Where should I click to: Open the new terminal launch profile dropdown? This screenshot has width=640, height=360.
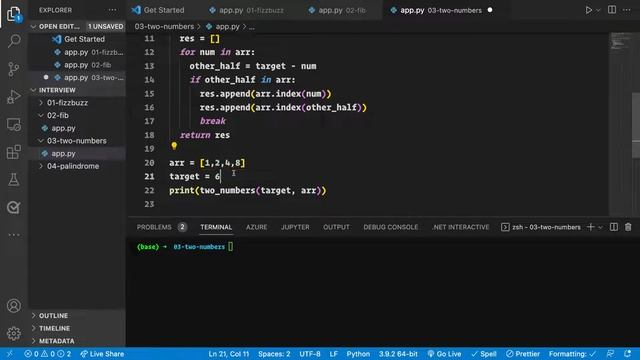(600, 227)
